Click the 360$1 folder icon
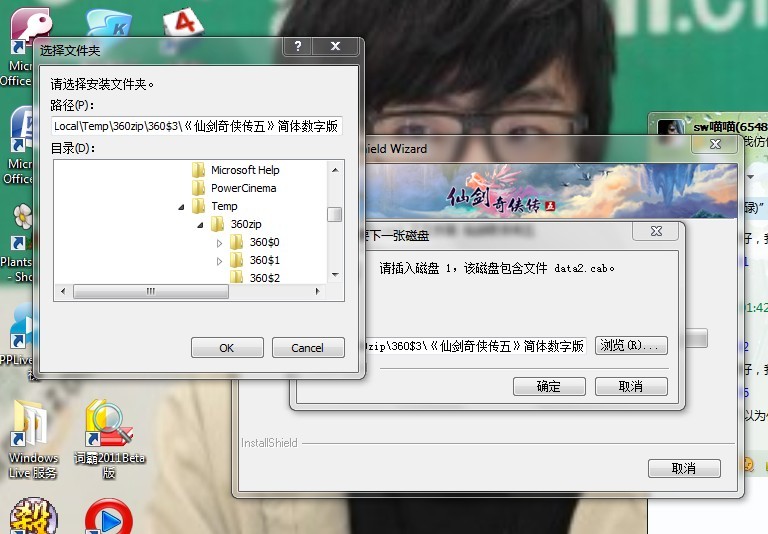Image resolution: width=768 pixels, height=534 pixels. click(x=237, y=260)
